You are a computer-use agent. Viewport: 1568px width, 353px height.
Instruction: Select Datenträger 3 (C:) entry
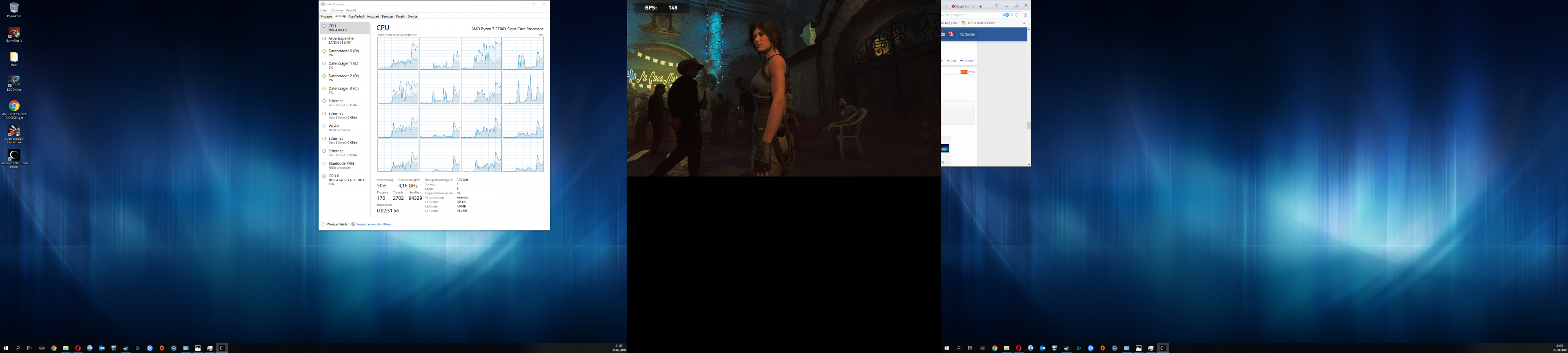[345, 90]
